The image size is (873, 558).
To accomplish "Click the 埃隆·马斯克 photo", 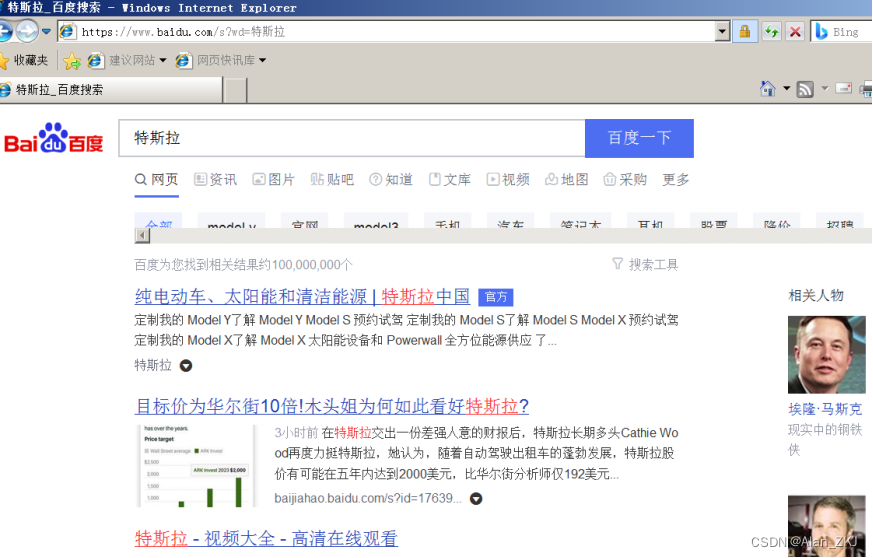I will tap(827, 355).
